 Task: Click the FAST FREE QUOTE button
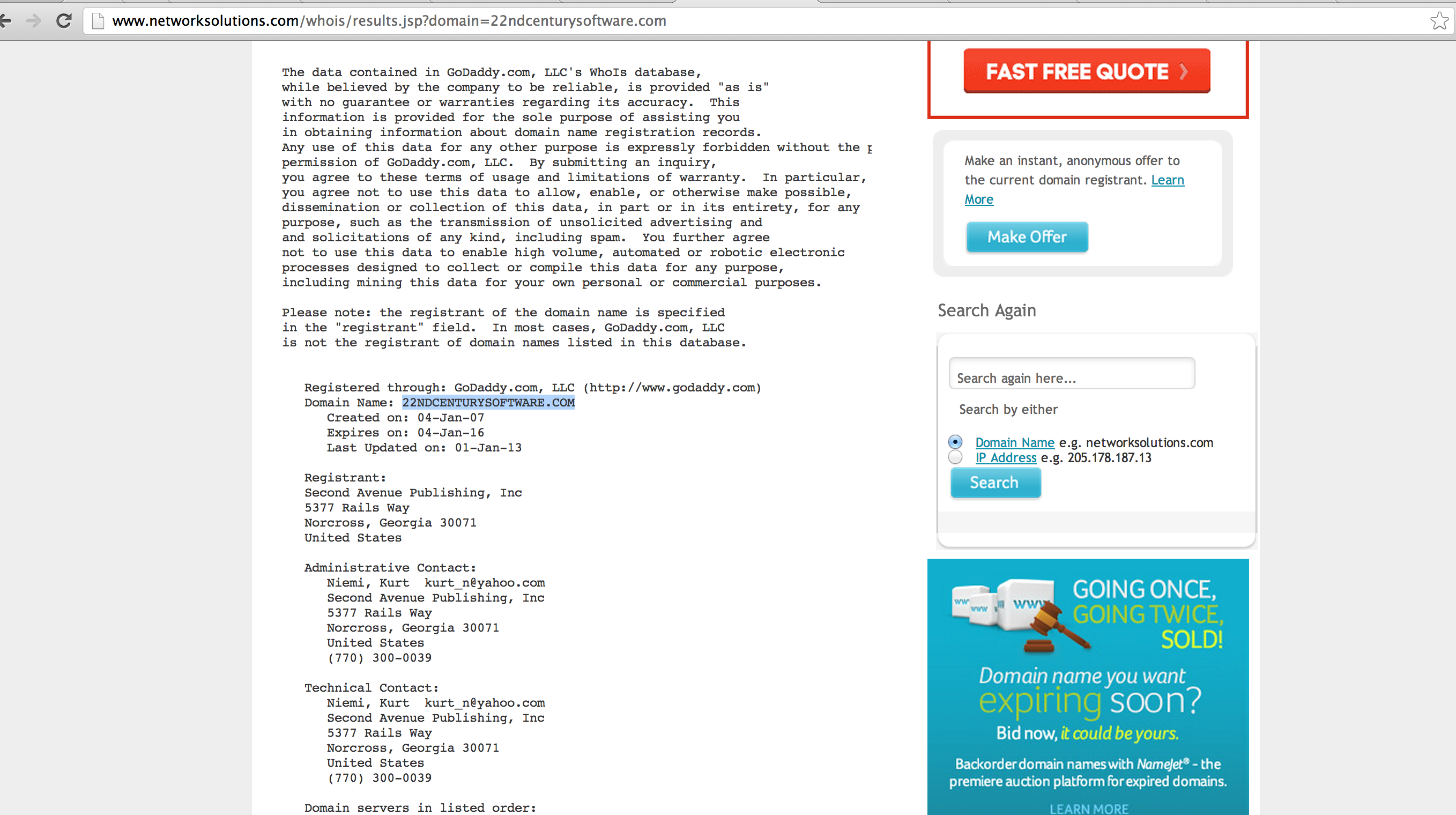coord(1086,71)
